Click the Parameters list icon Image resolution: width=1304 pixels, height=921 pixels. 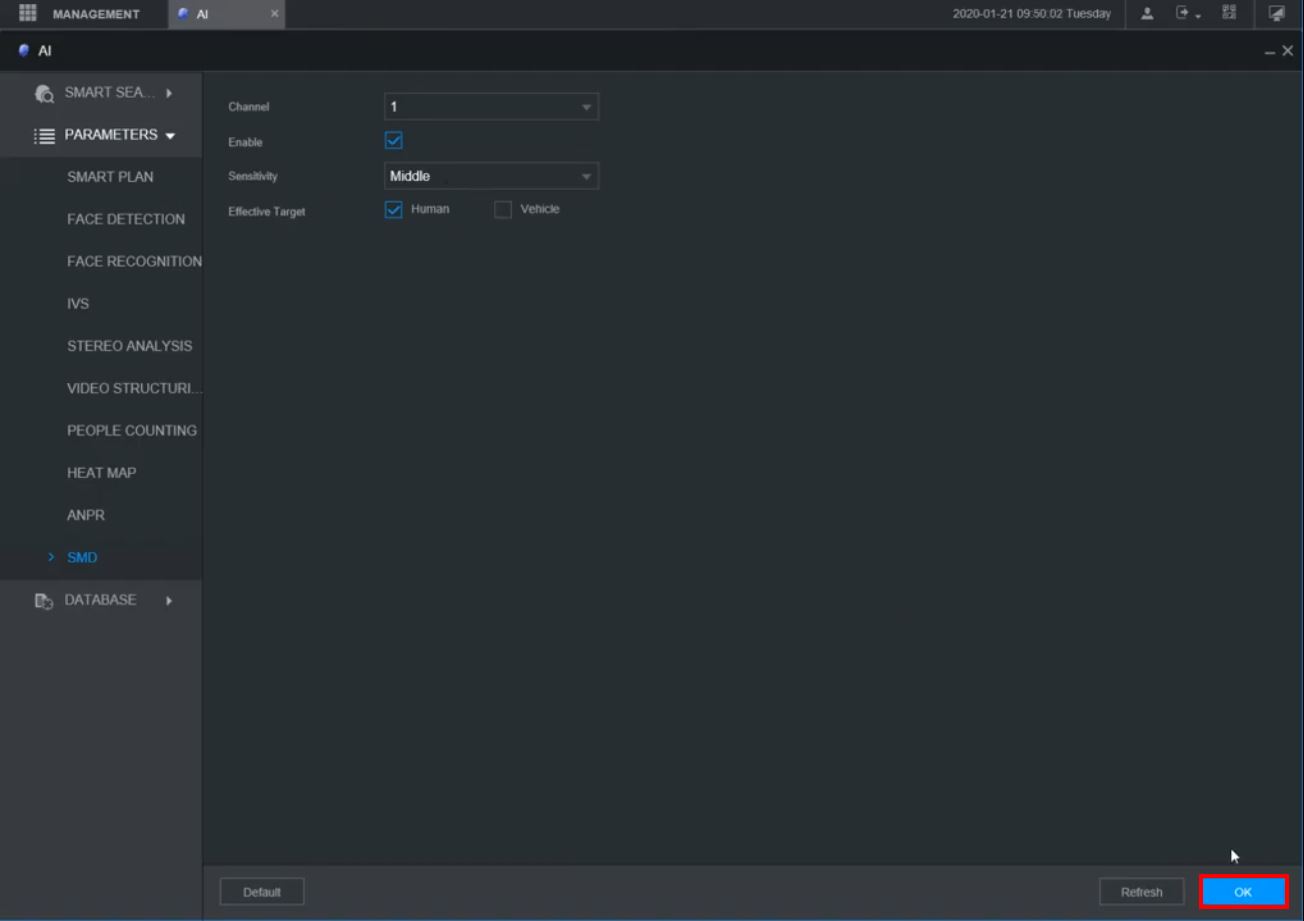coord(44,135)
